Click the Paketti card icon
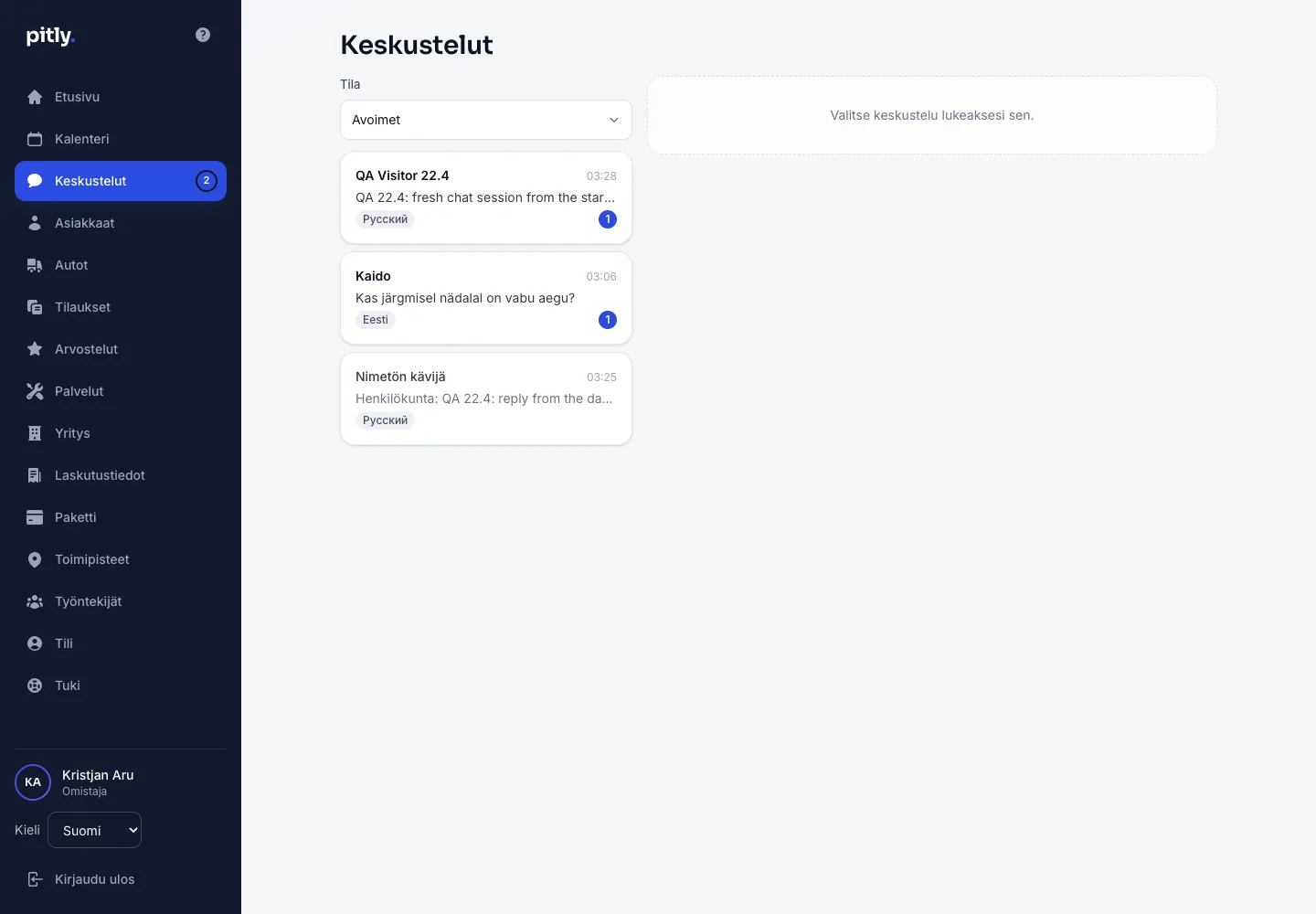The width and height of the screenshot is (1316, 914). (35, 517)
